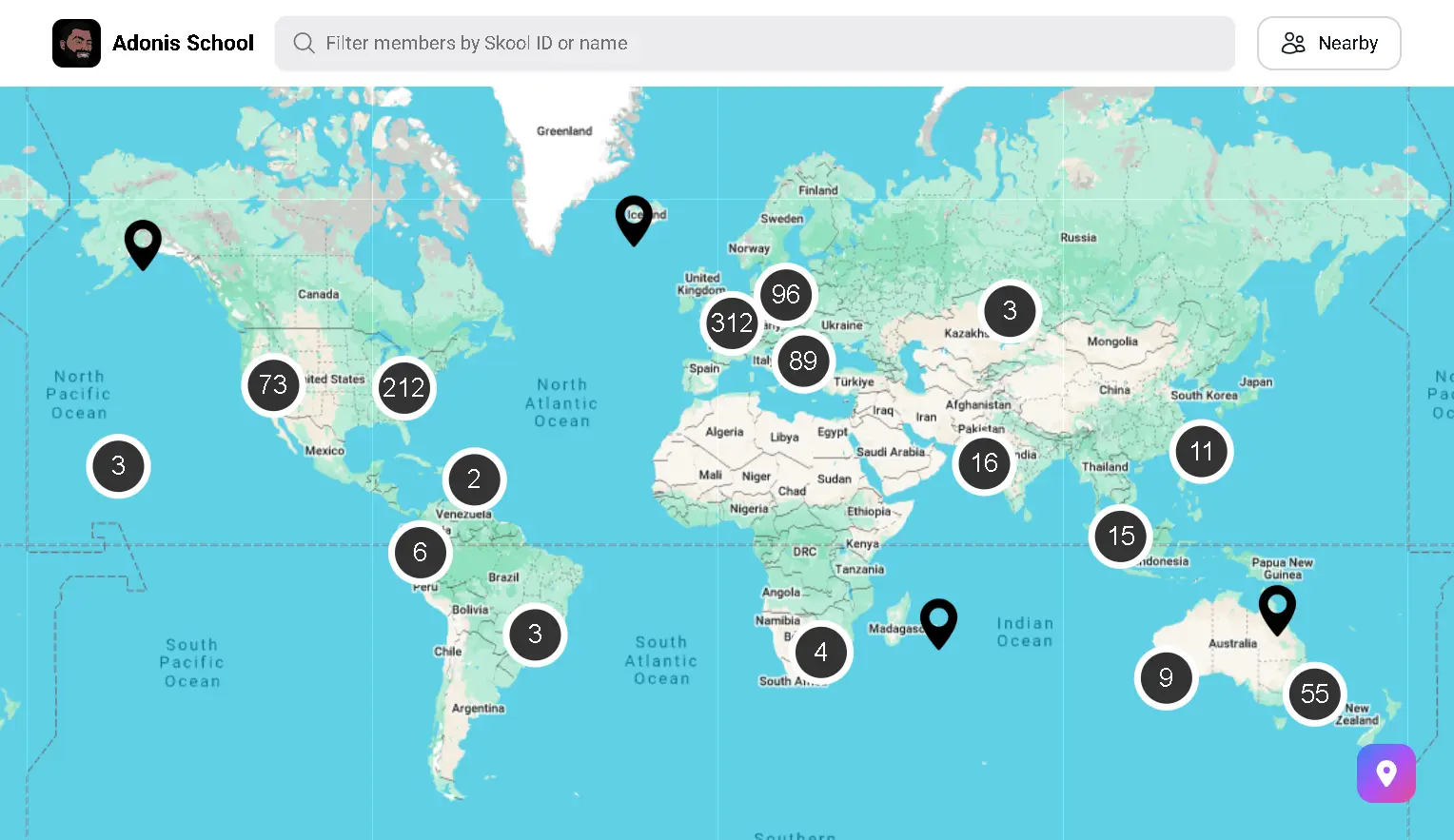Click the Adonis School community avatar

[x=76, y=43]
